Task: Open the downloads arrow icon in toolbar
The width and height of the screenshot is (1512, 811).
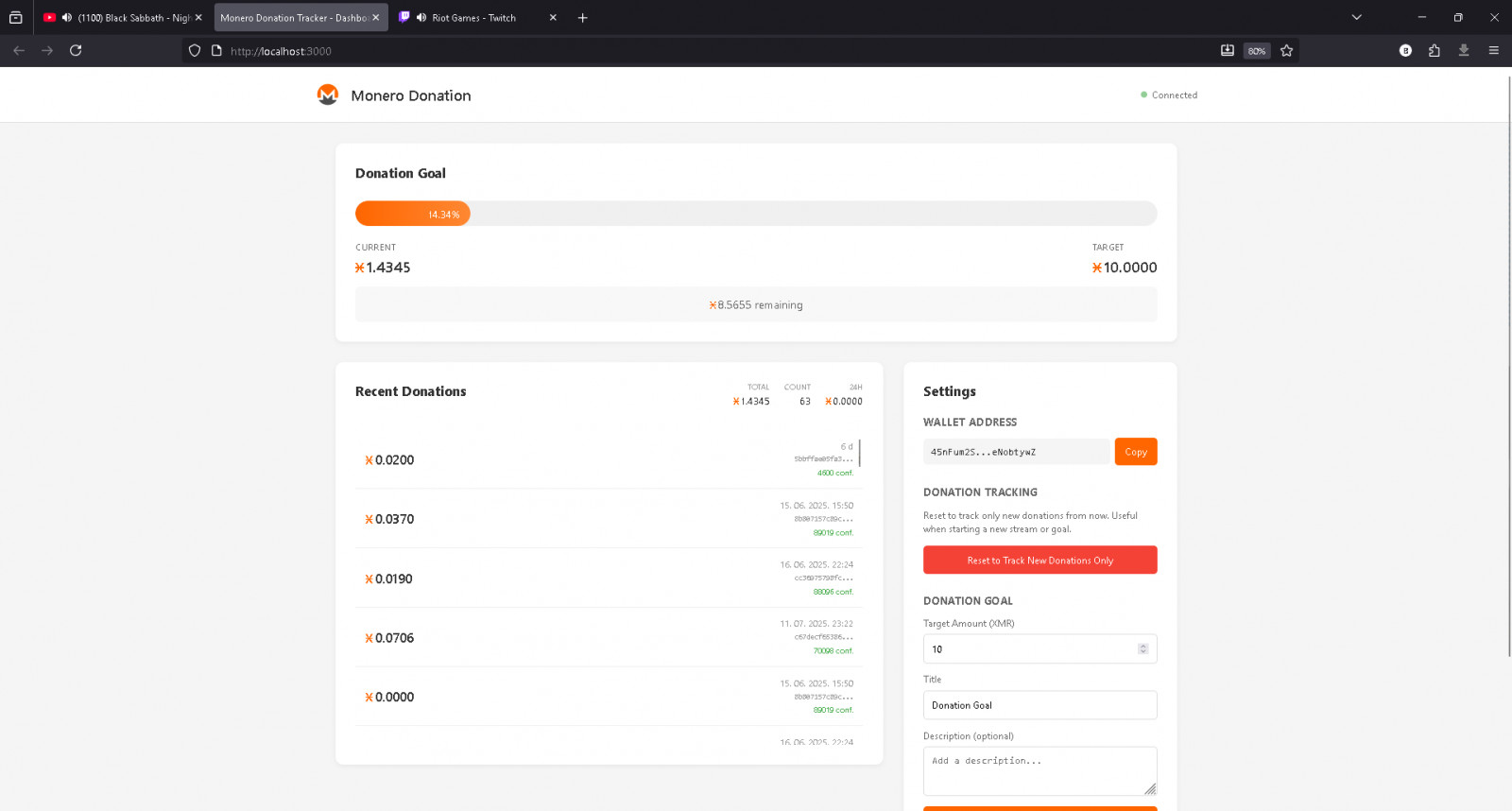Action: pyautogui.click(x=1464, y=51)
